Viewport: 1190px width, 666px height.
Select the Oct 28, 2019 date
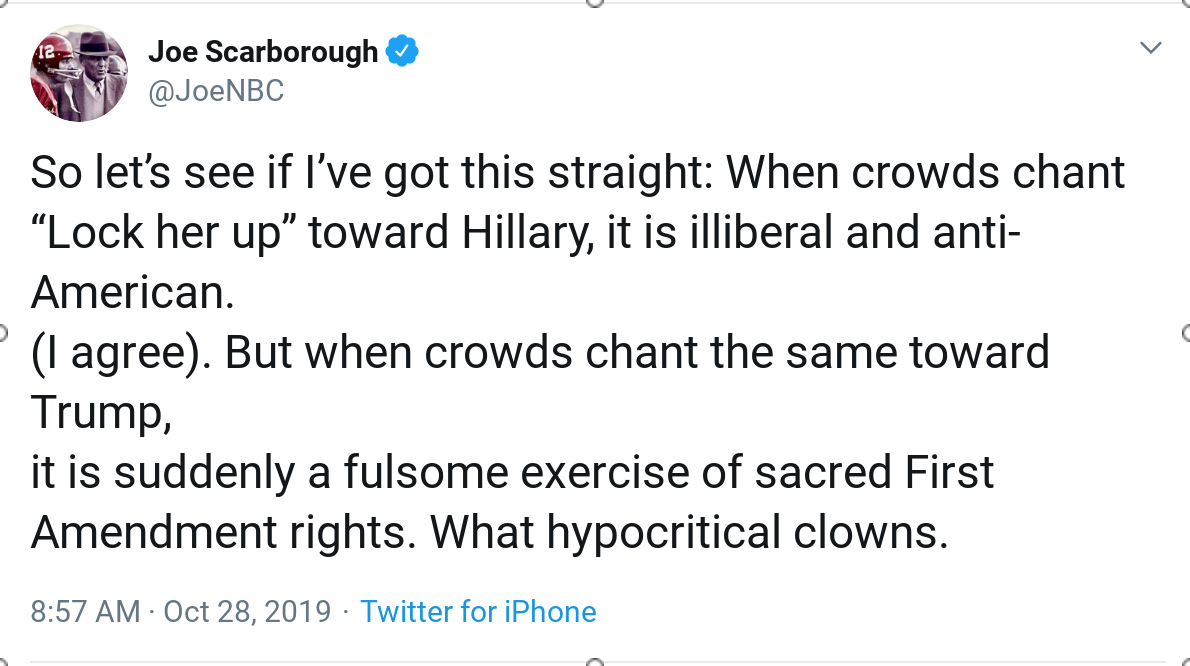click(x=247, y=611)
